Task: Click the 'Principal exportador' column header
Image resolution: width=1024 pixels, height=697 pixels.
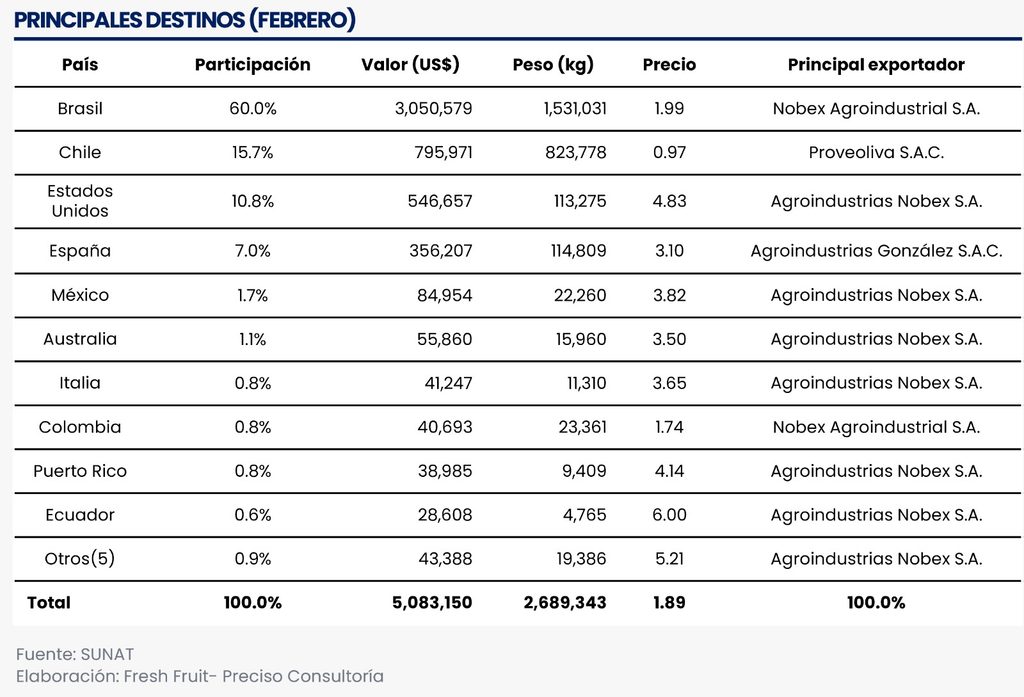Action: click(876, 65)
